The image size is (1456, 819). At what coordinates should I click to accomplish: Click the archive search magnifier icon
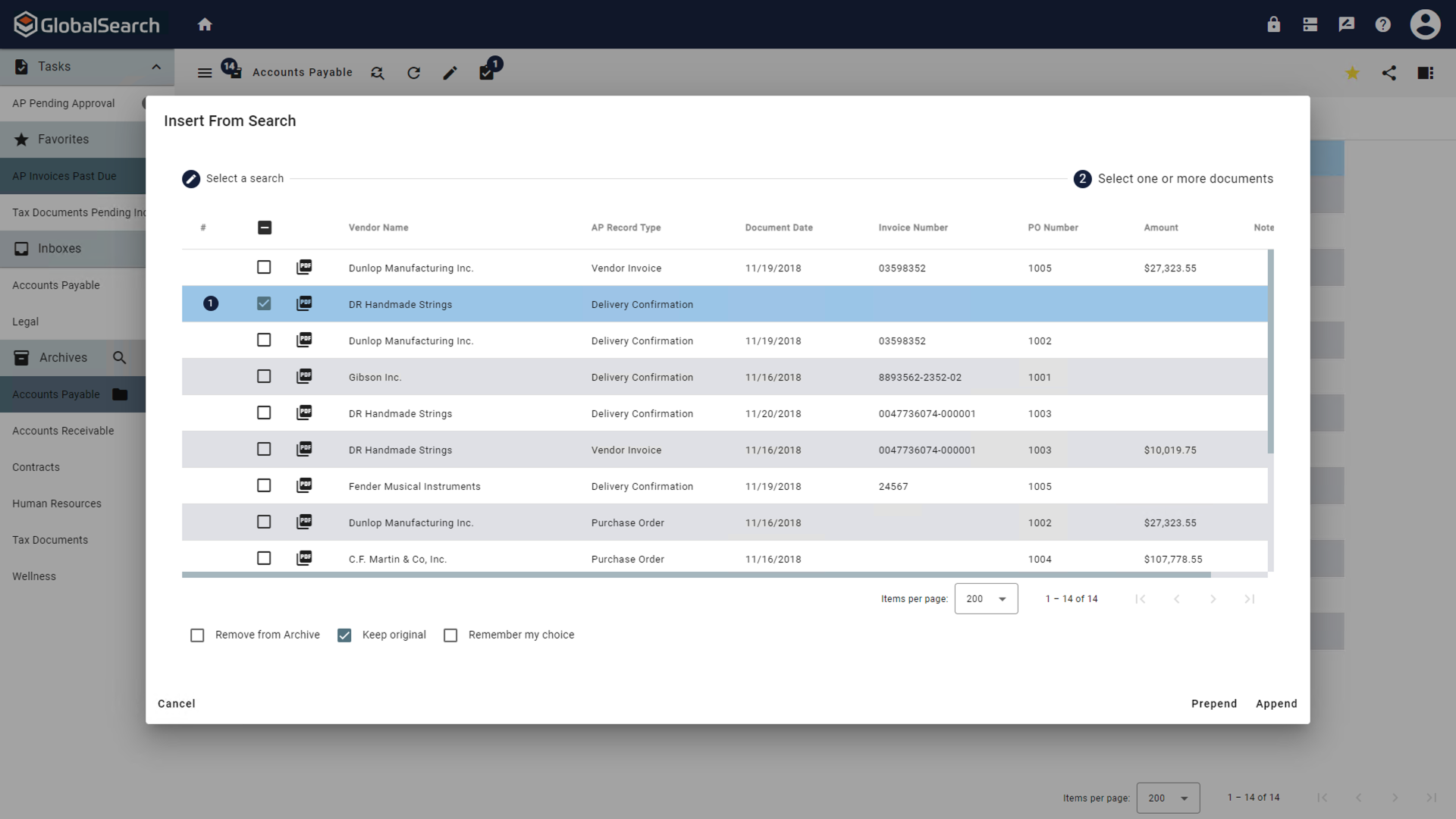tap(120, 358)
